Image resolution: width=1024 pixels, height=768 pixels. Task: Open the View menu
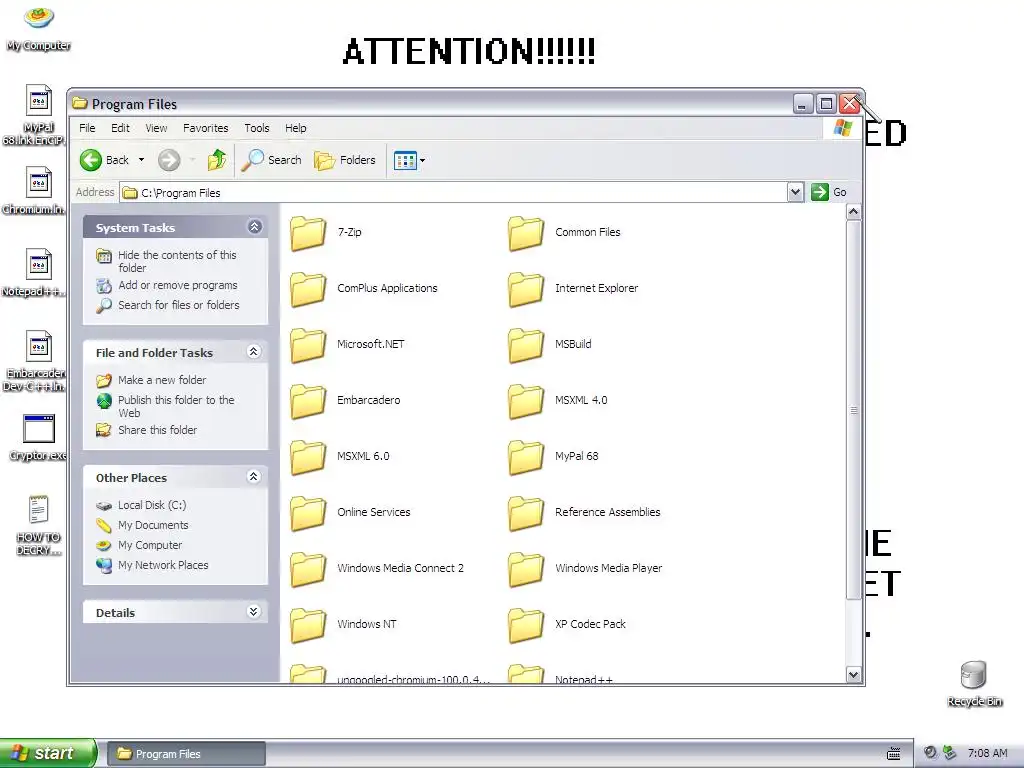pos(156,128)
